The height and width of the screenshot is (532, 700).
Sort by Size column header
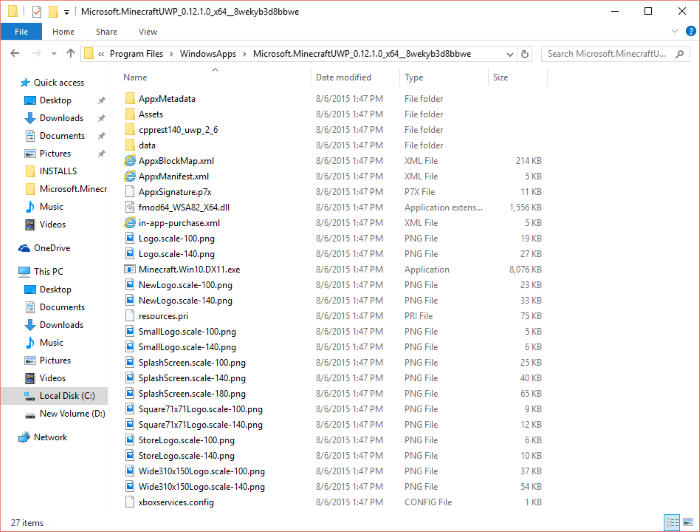click(500, 77)
